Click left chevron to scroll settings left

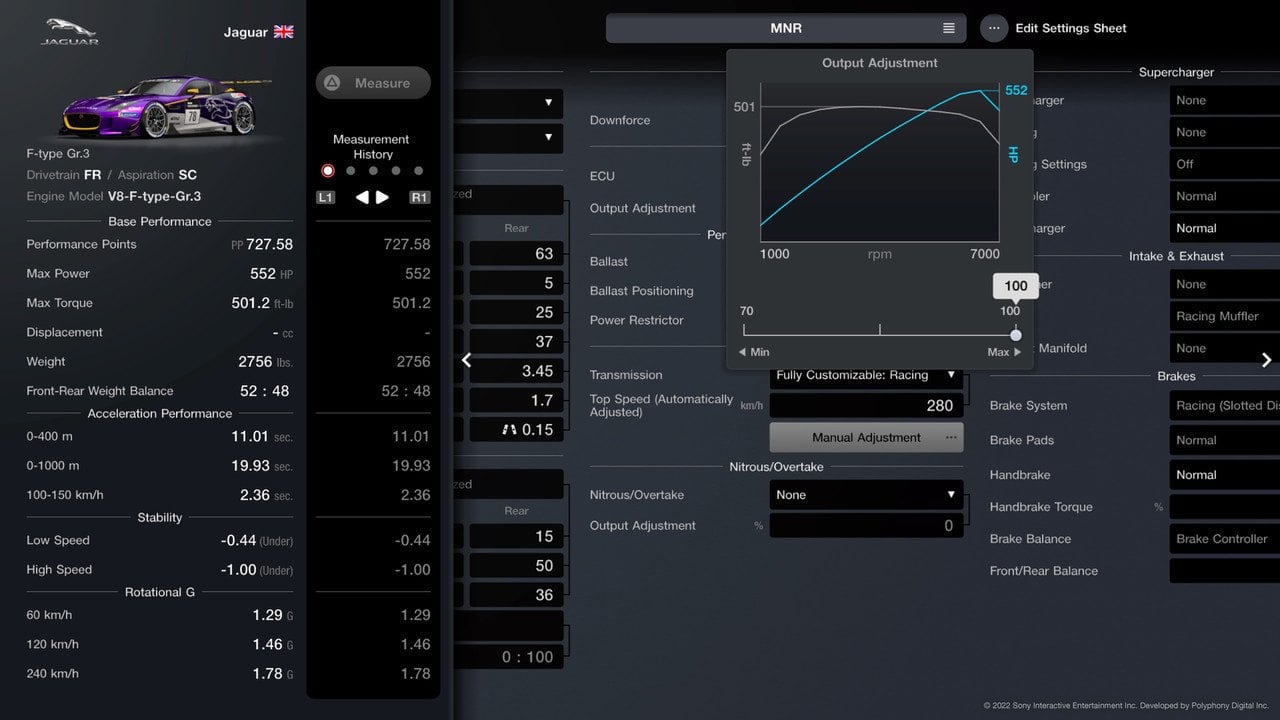coord(466,360)
